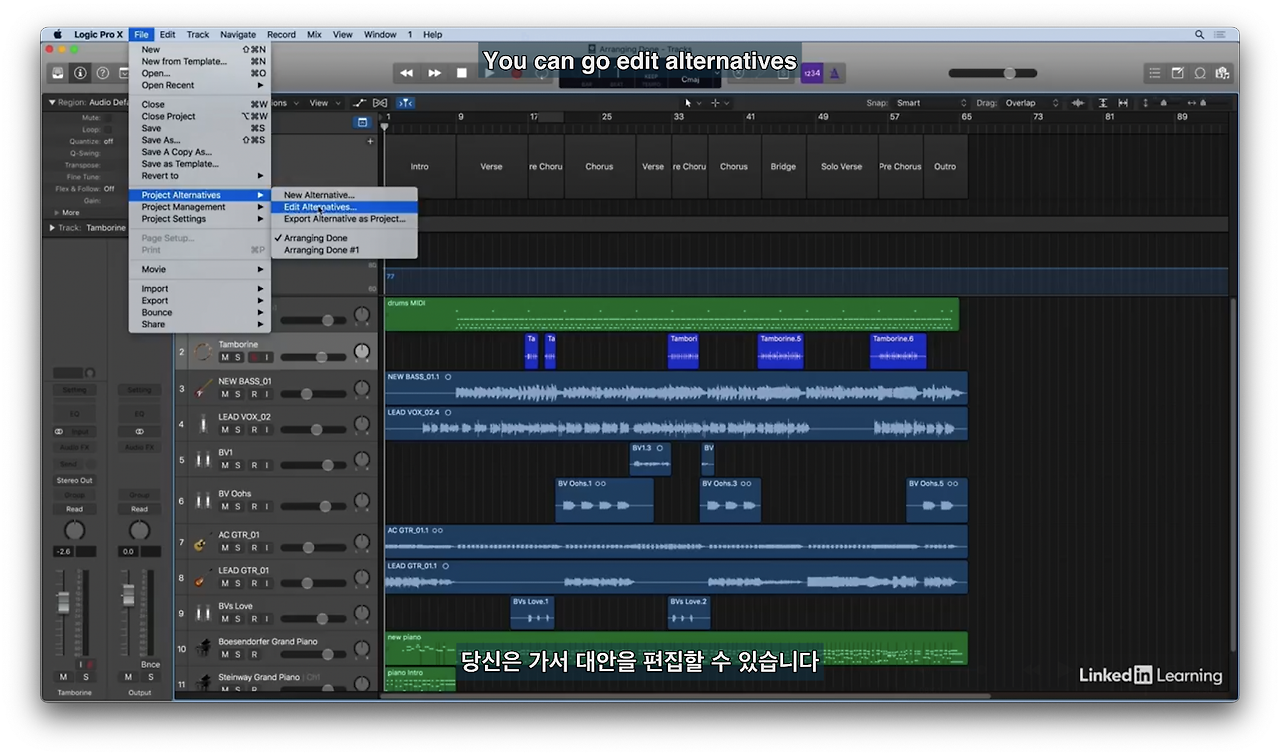Click the LEAD VOX_02 microphone icon

tap(203, 424)
